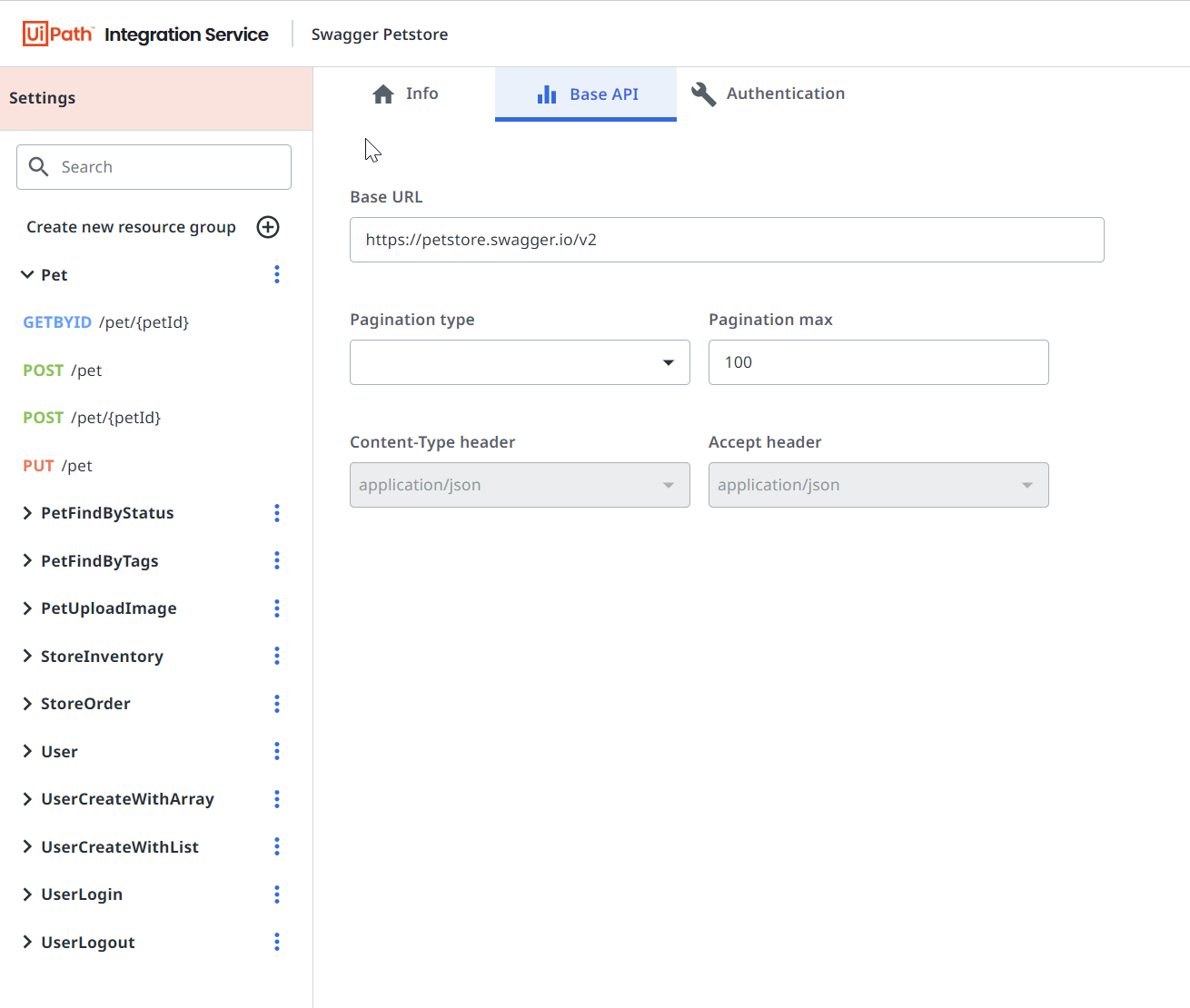Expand the UserLogin group chevron

pyautogui.click(x=27, y=894)
